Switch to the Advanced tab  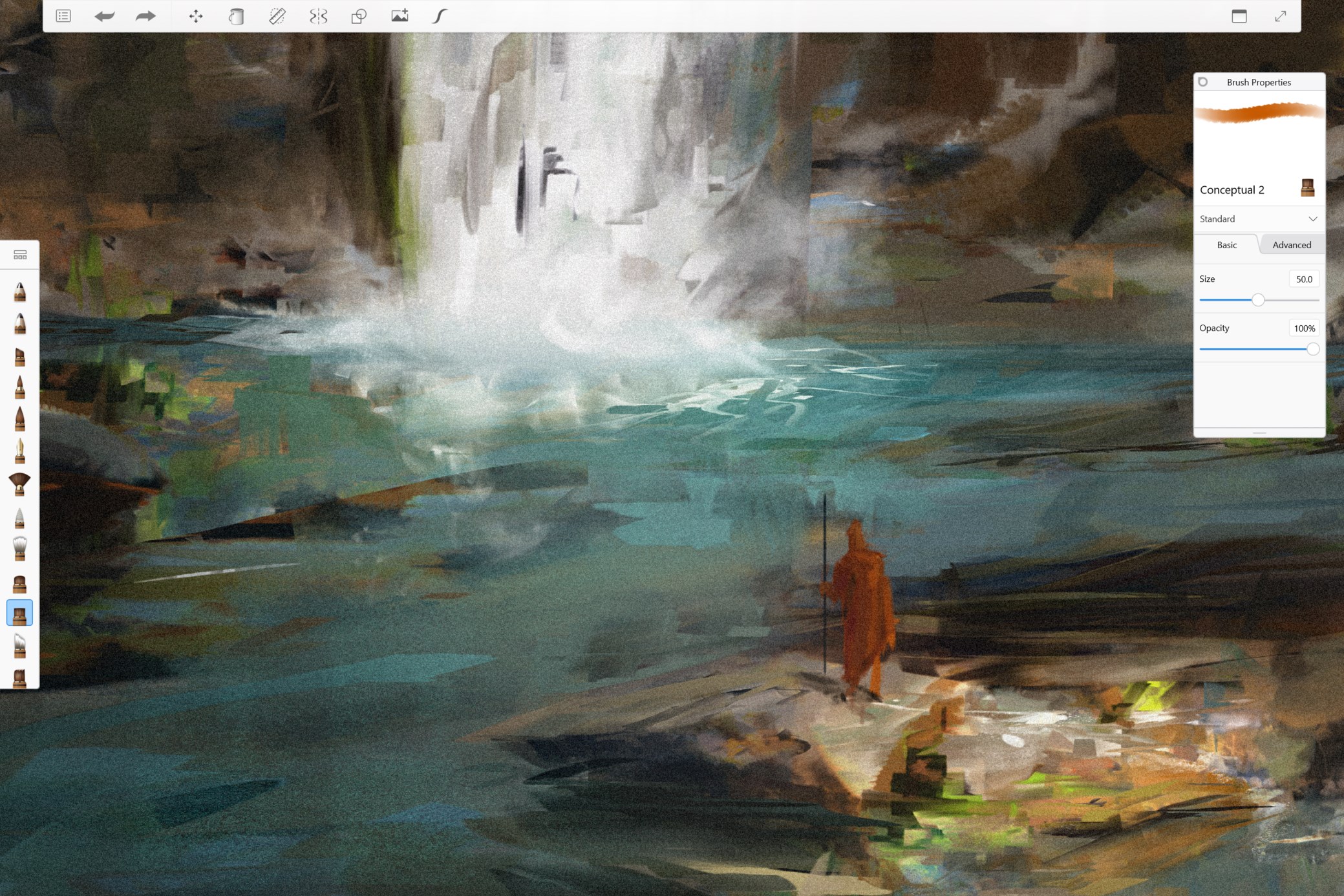[x=1291, y=244]
